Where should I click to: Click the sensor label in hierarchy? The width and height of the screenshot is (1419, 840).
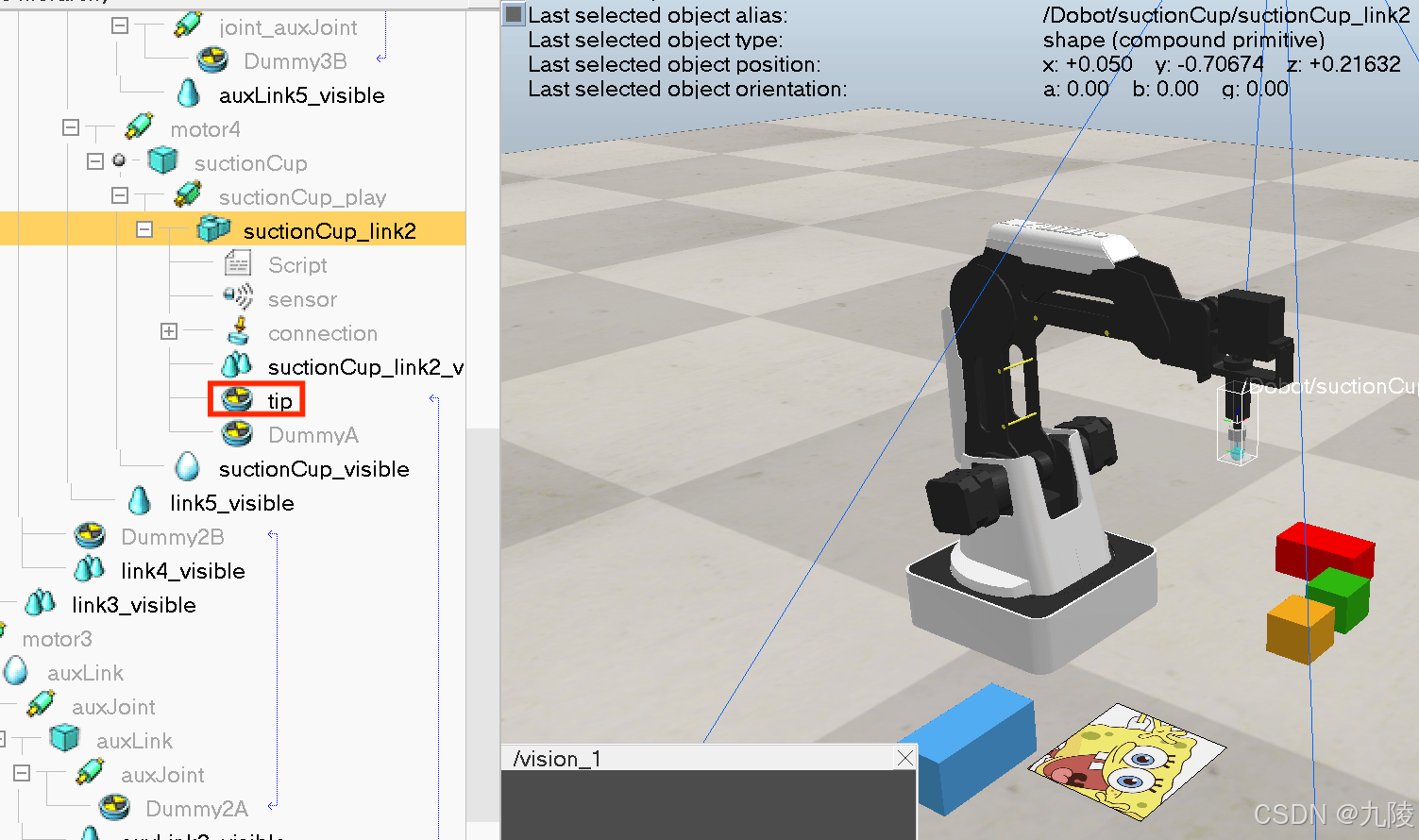(x=302, y=299)
